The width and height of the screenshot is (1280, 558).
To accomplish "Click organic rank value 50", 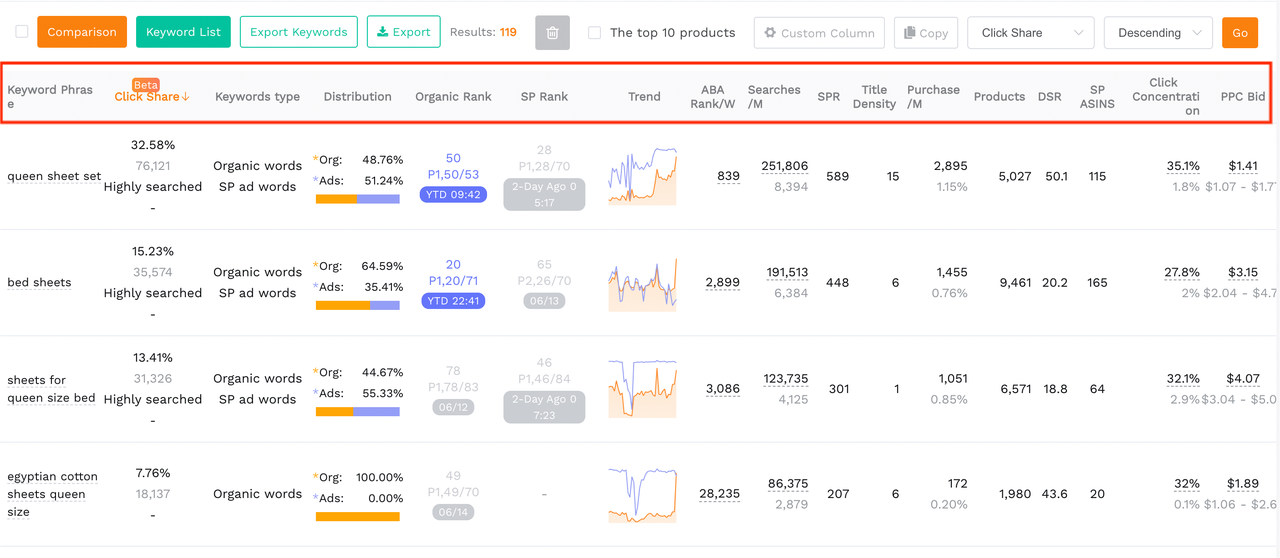I will tap(453, 158).
